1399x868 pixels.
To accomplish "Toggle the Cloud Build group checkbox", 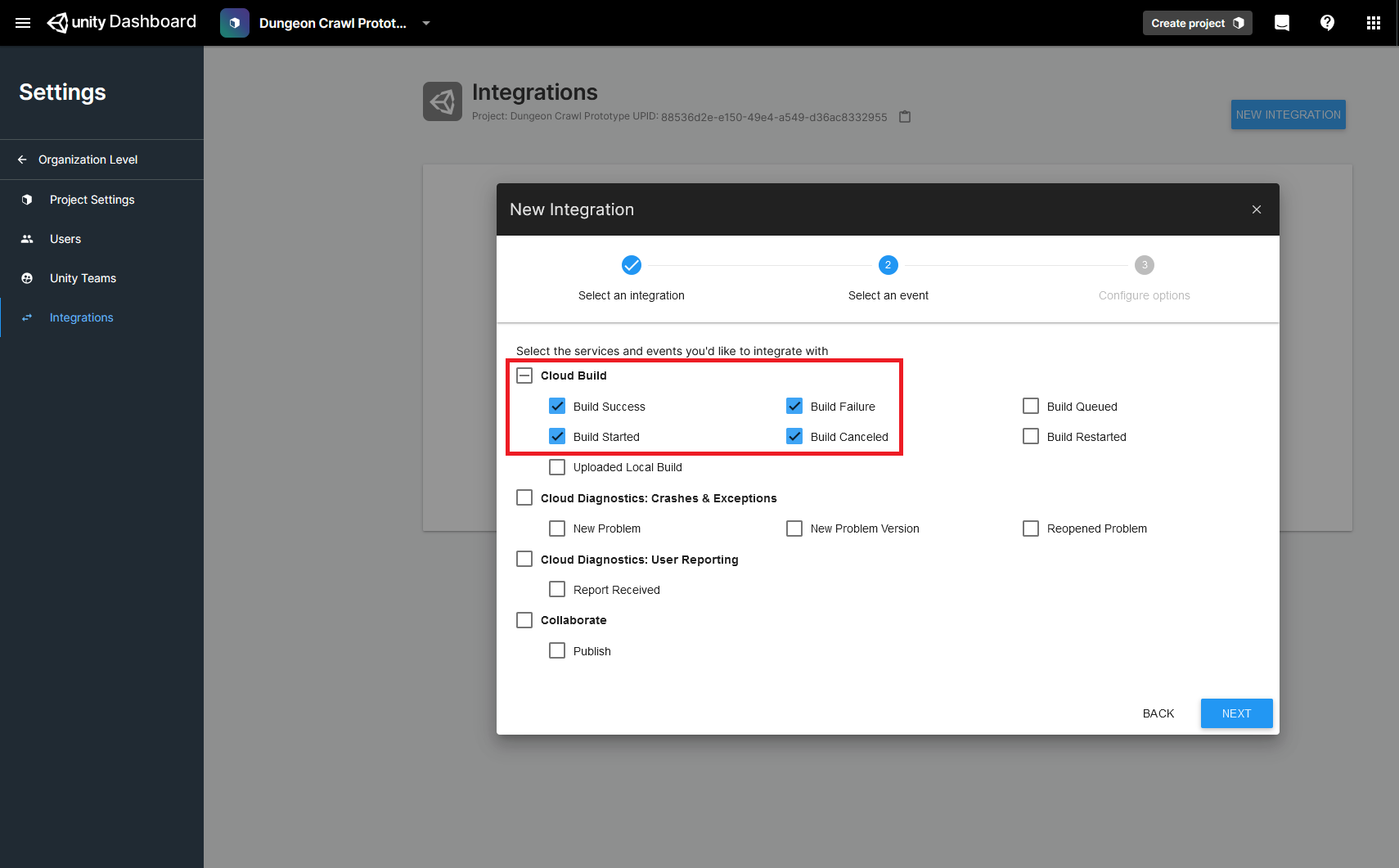I will pos(524,376).
